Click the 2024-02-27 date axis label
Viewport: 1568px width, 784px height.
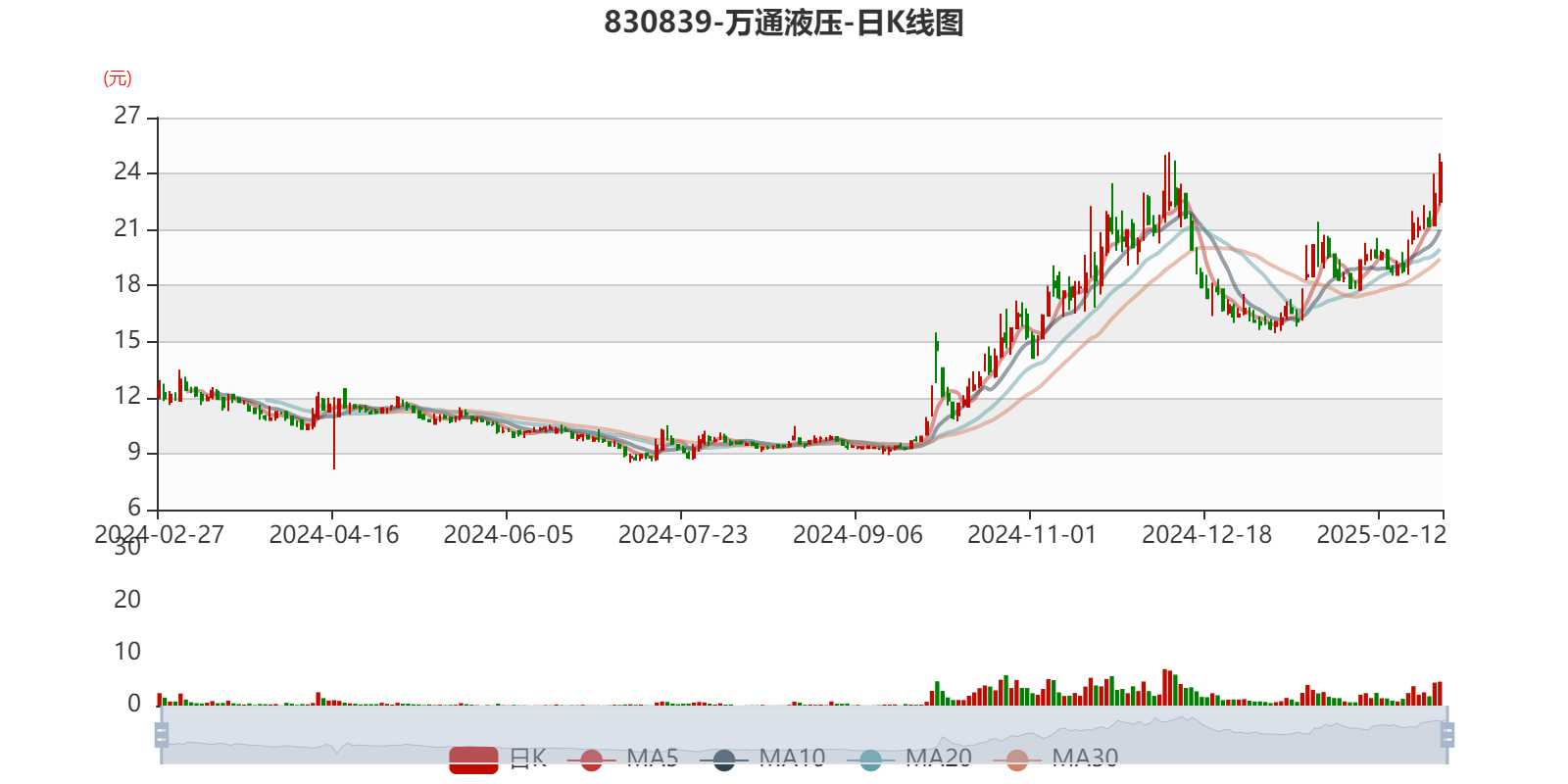tap(159, 535)
